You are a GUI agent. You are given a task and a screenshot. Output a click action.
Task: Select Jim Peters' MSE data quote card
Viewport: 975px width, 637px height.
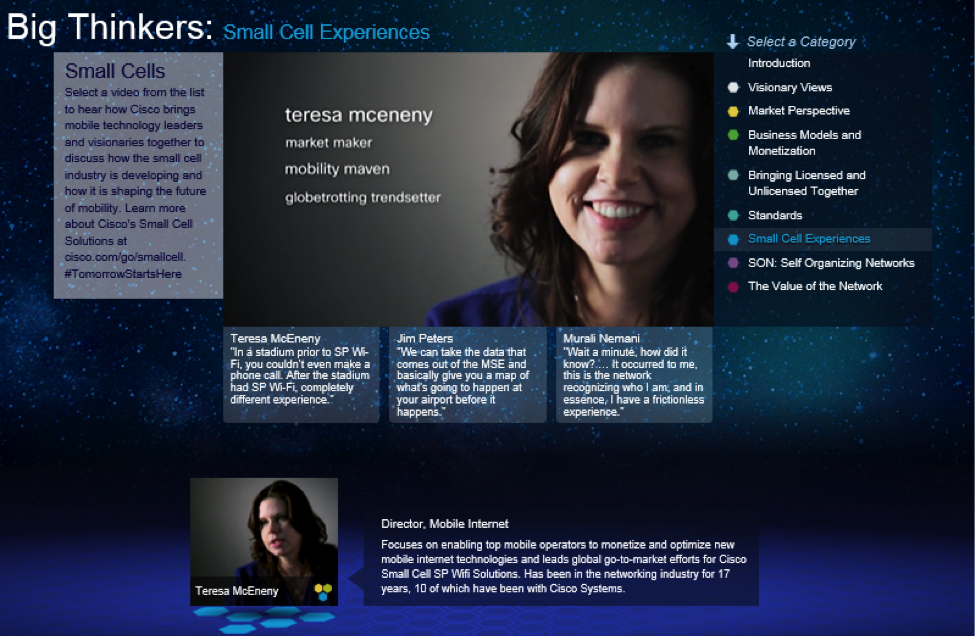pyautogui.click(x=468, y=374)
